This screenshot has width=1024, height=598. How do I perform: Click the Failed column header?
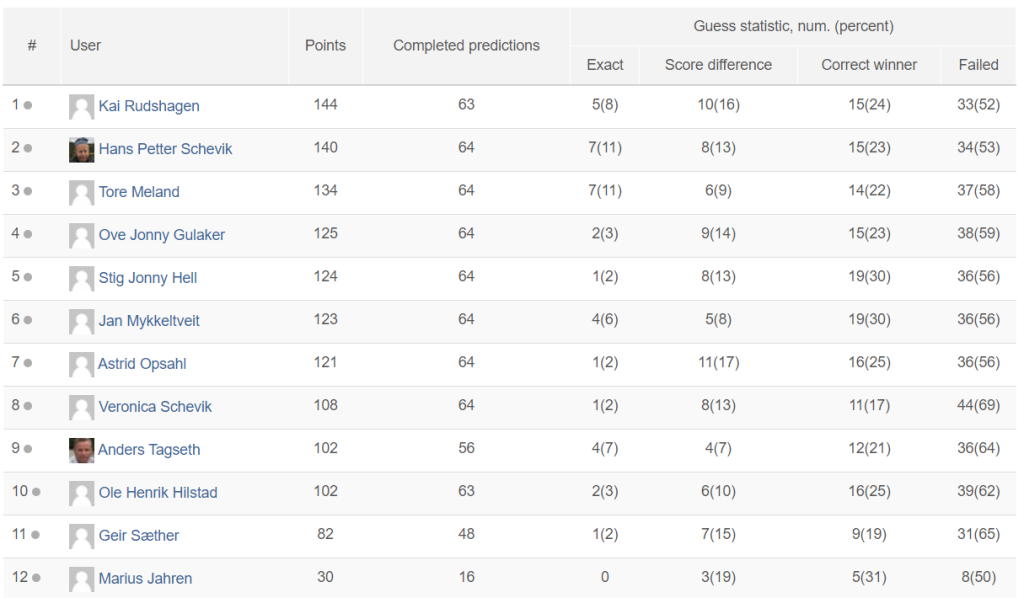978,65
